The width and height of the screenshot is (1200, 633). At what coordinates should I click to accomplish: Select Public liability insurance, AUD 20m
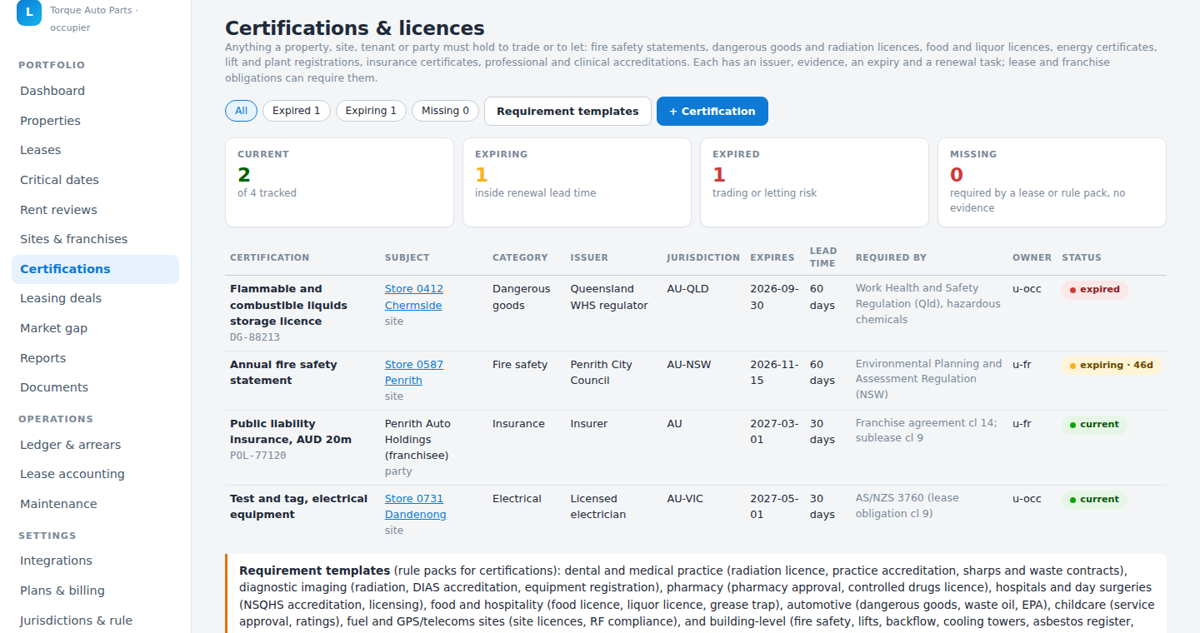tap(291, 432)
